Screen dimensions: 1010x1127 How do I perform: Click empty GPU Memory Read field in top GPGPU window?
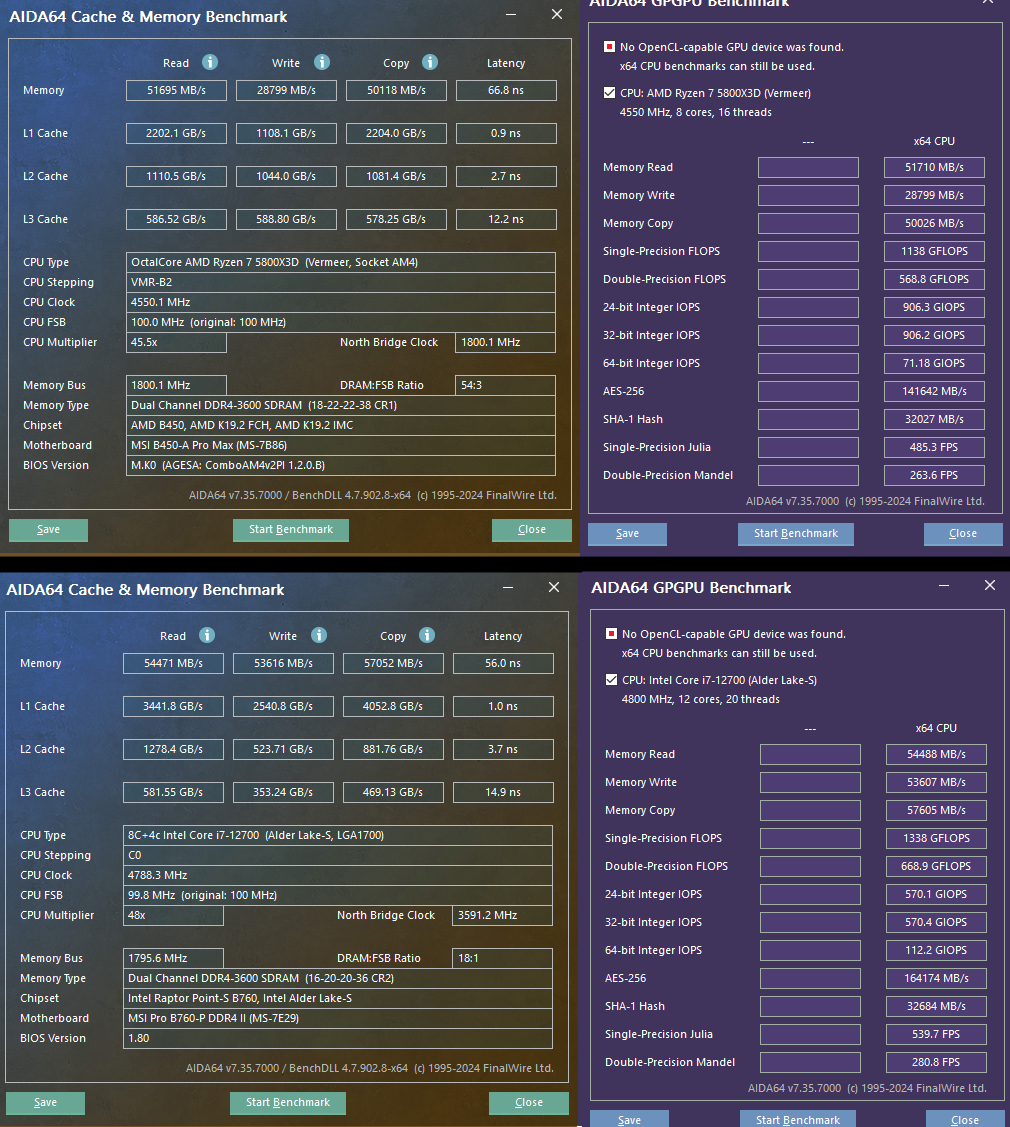(809, 167)
